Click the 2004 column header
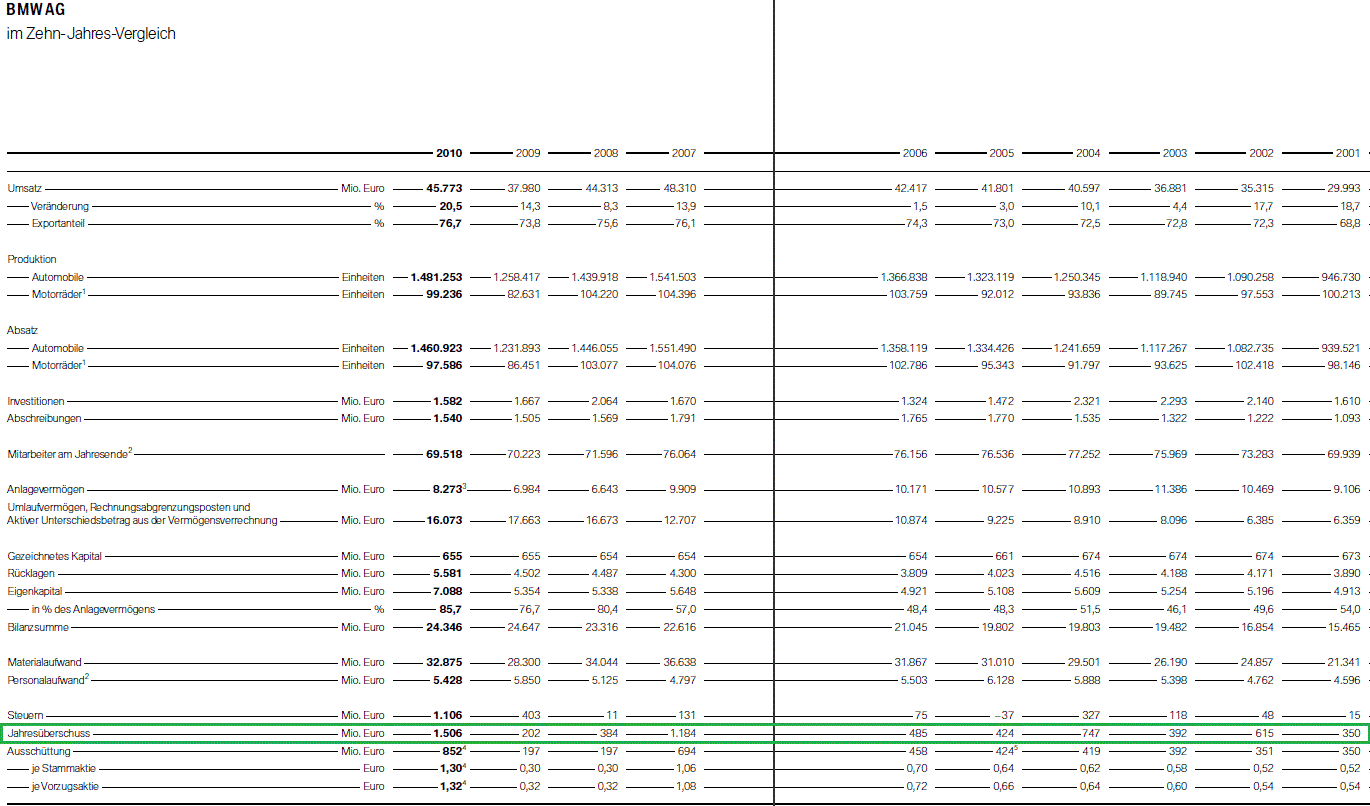Screen dimensions: 1370x806 tap(1088, 153)
